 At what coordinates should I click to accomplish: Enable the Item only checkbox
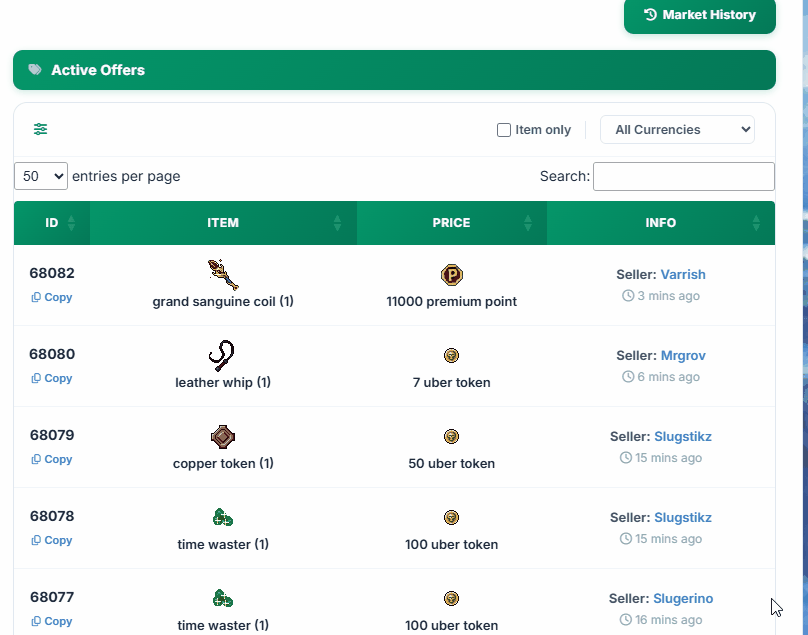point(503,130)
